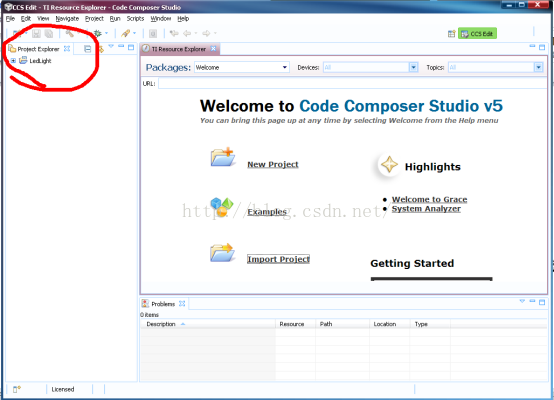Click the Build hammer icon
Viewport: 554px width, 400px height.
pos(70,34)
